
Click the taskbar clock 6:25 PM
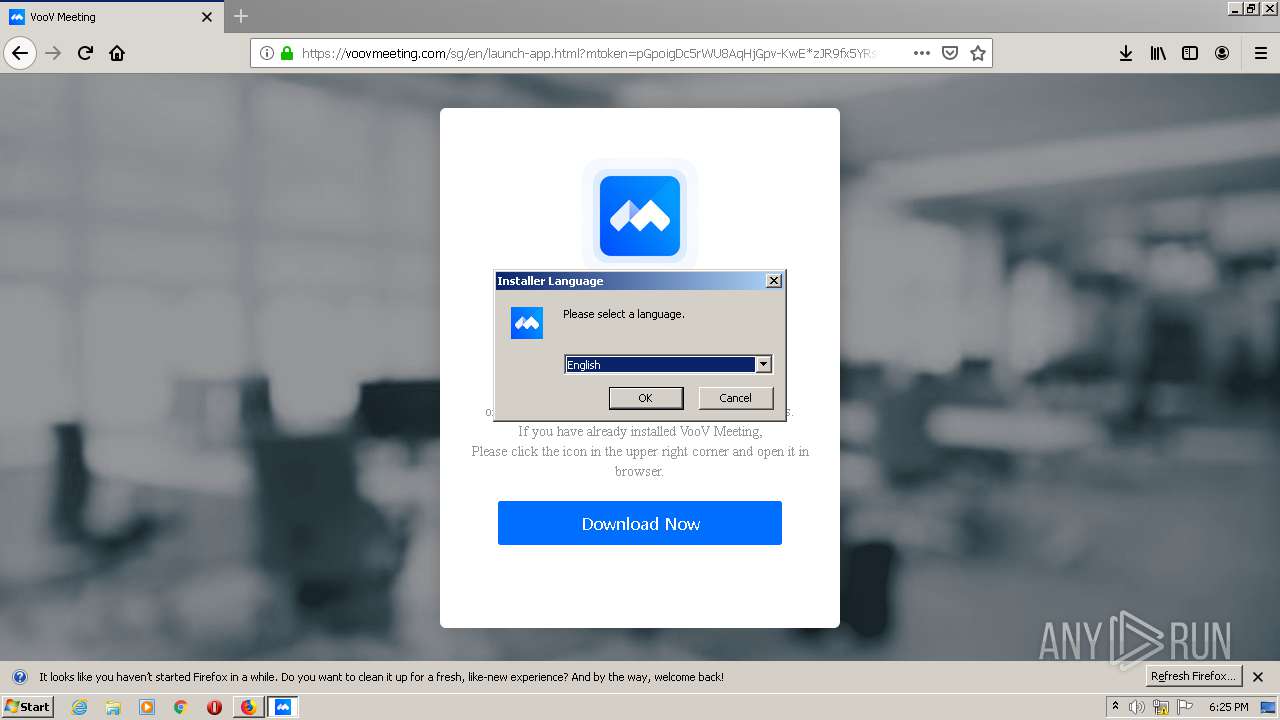point(1228,707)
